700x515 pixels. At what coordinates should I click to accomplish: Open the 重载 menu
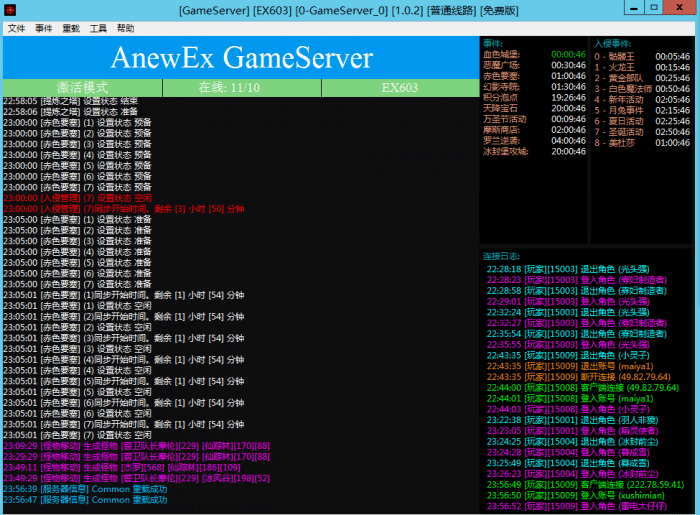71,28
